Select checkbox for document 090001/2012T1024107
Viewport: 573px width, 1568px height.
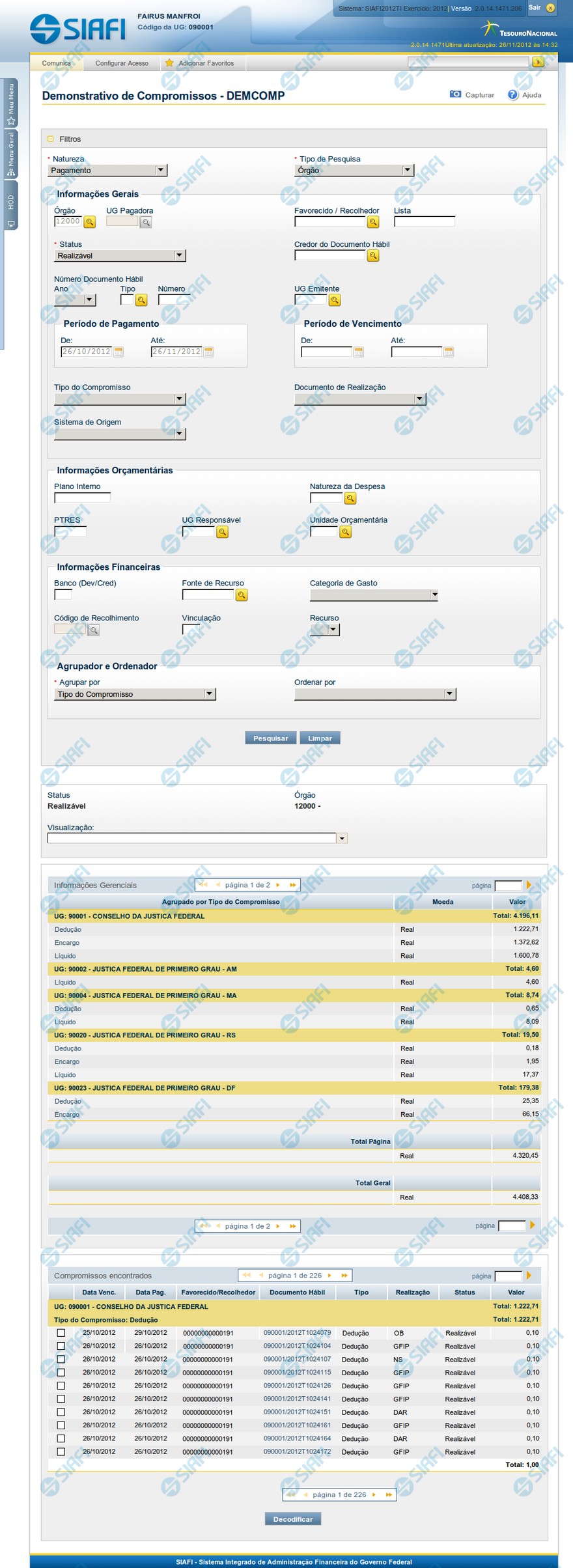tap(61, 1359)
